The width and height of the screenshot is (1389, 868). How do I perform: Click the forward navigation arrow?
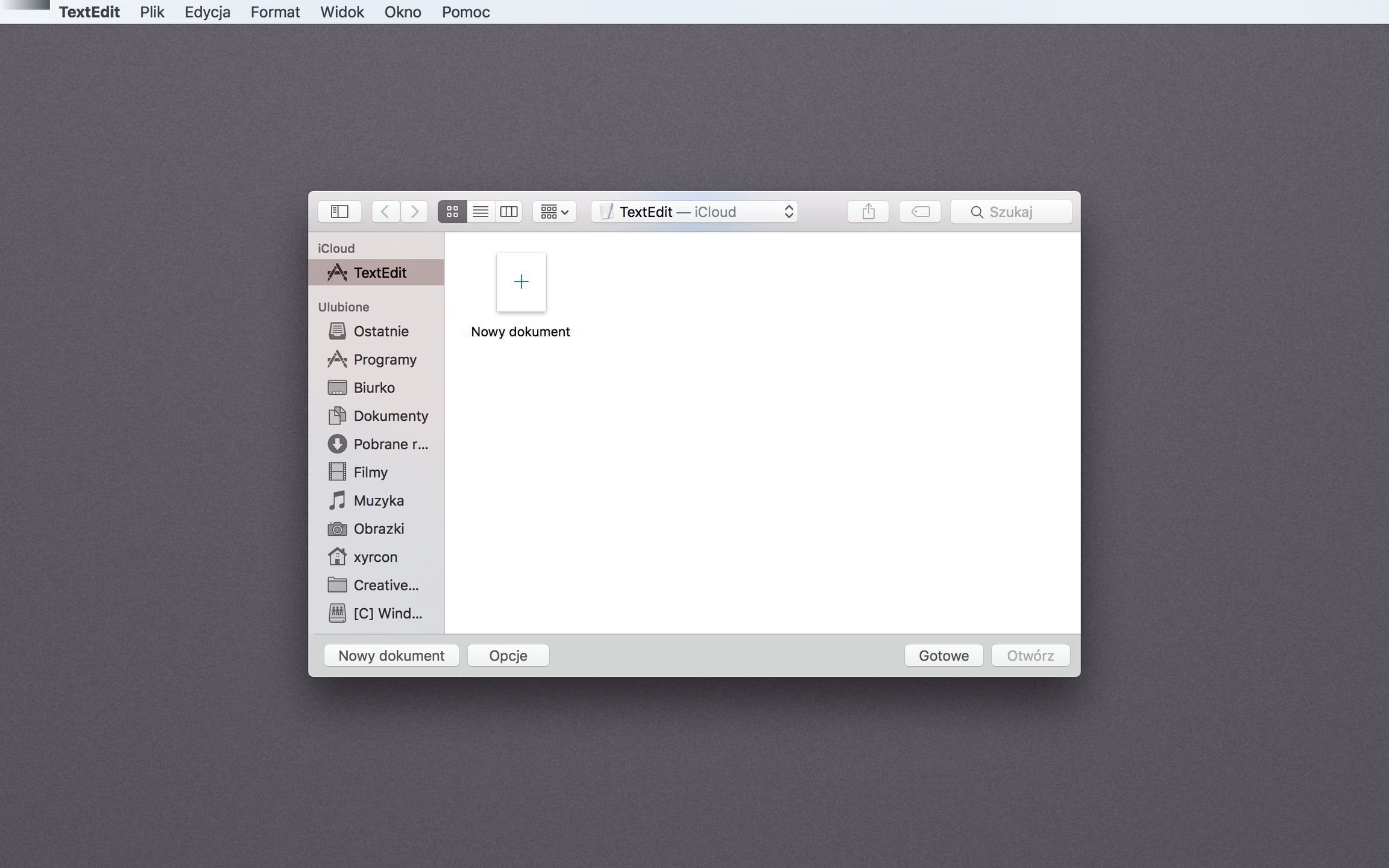(414, 212)
